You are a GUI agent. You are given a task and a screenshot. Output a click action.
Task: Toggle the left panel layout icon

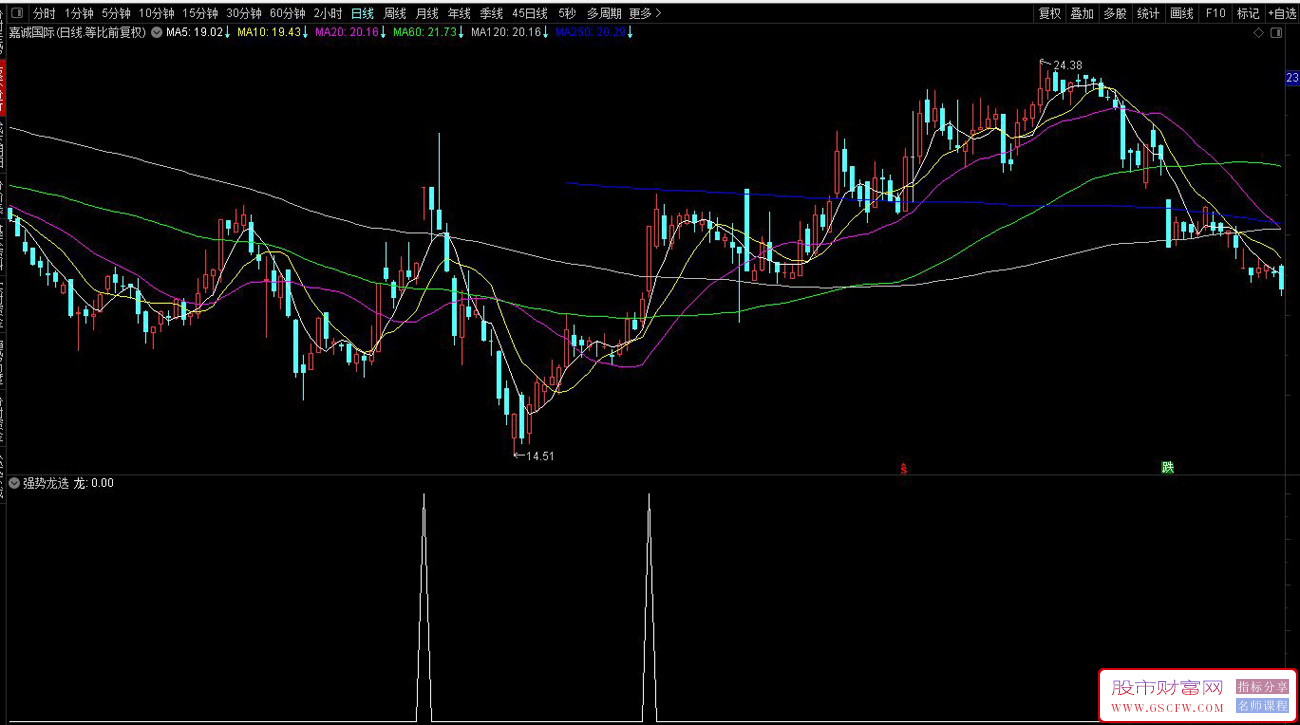[x=16, y=14]
